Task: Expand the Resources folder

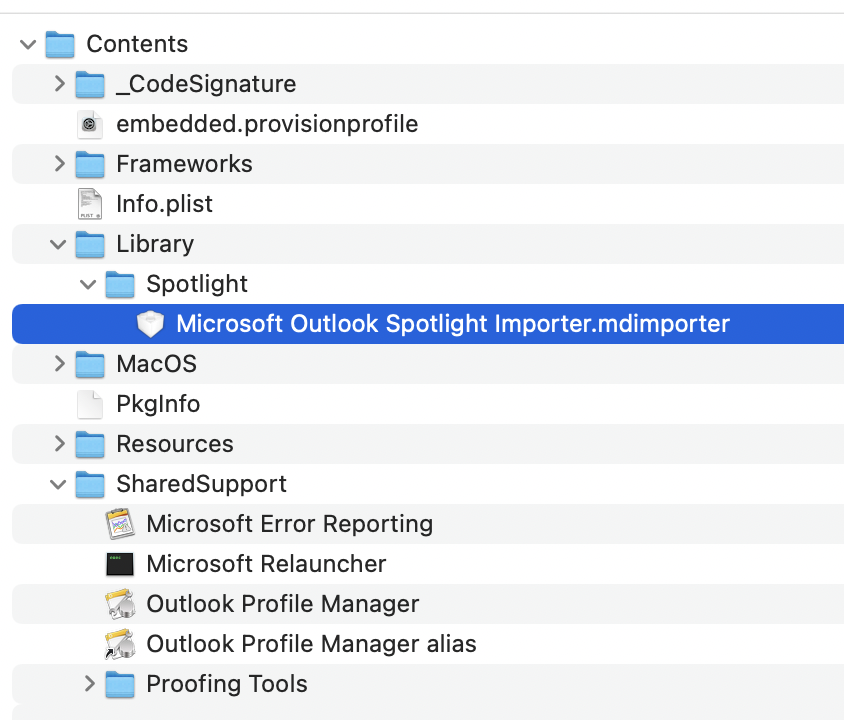Action: [x=60, y=444]
